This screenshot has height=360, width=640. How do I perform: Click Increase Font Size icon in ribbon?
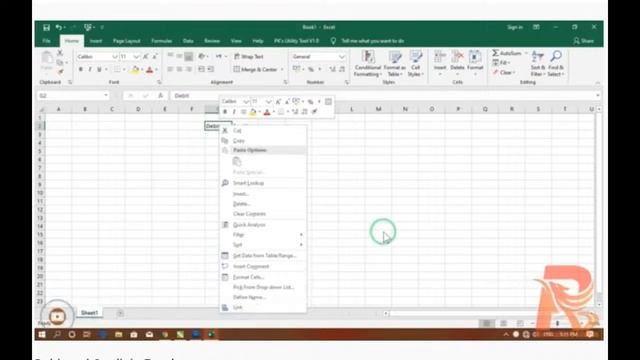click(x=146, y=57)
